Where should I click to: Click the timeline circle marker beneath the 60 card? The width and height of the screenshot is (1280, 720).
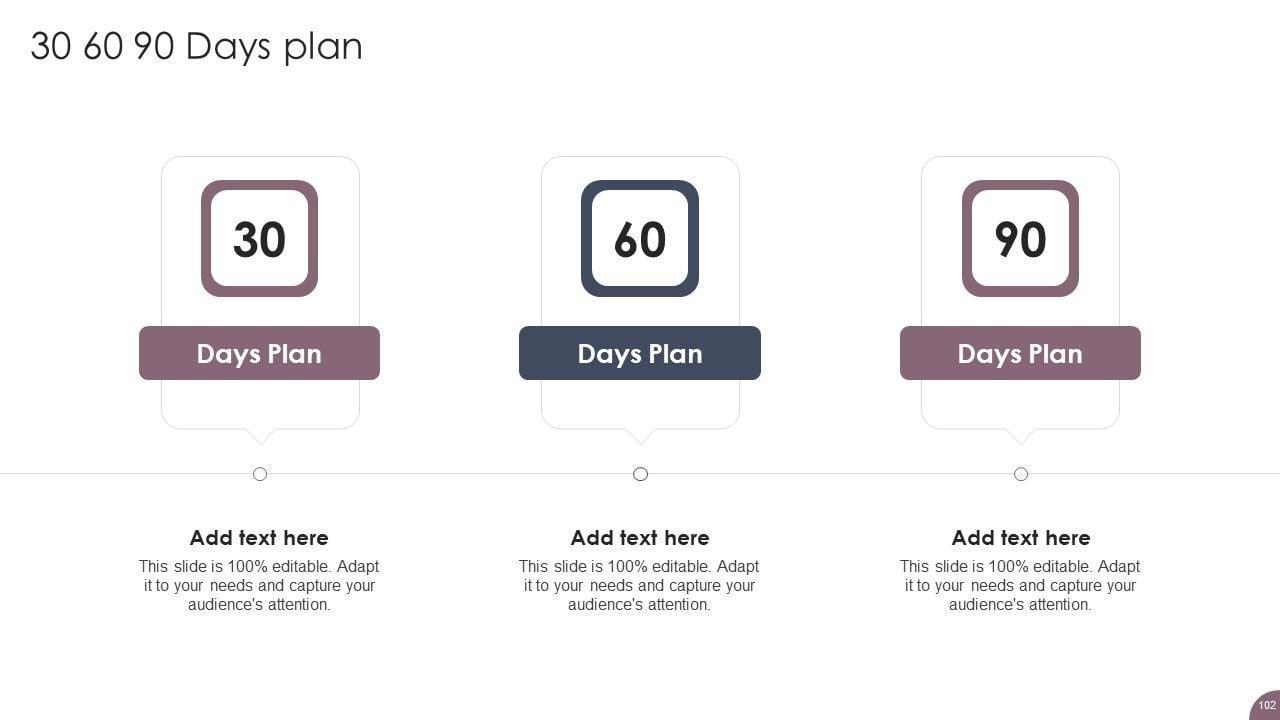click(641, 474)
